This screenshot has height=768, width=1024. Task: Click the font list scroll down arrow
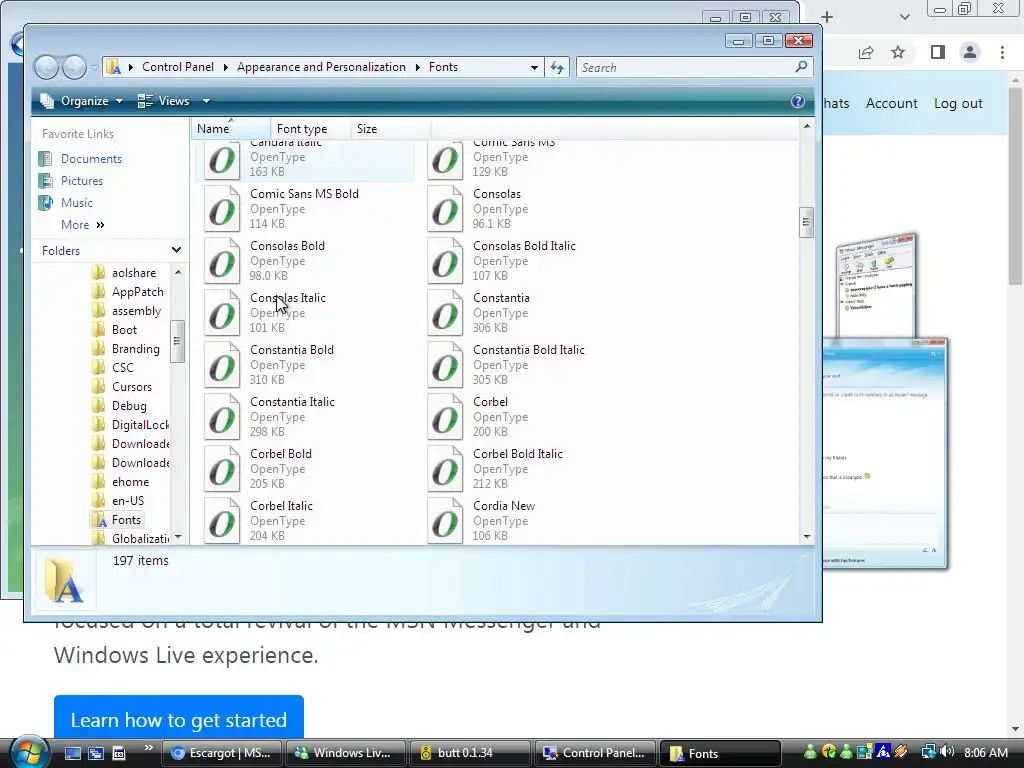(807, 536)
